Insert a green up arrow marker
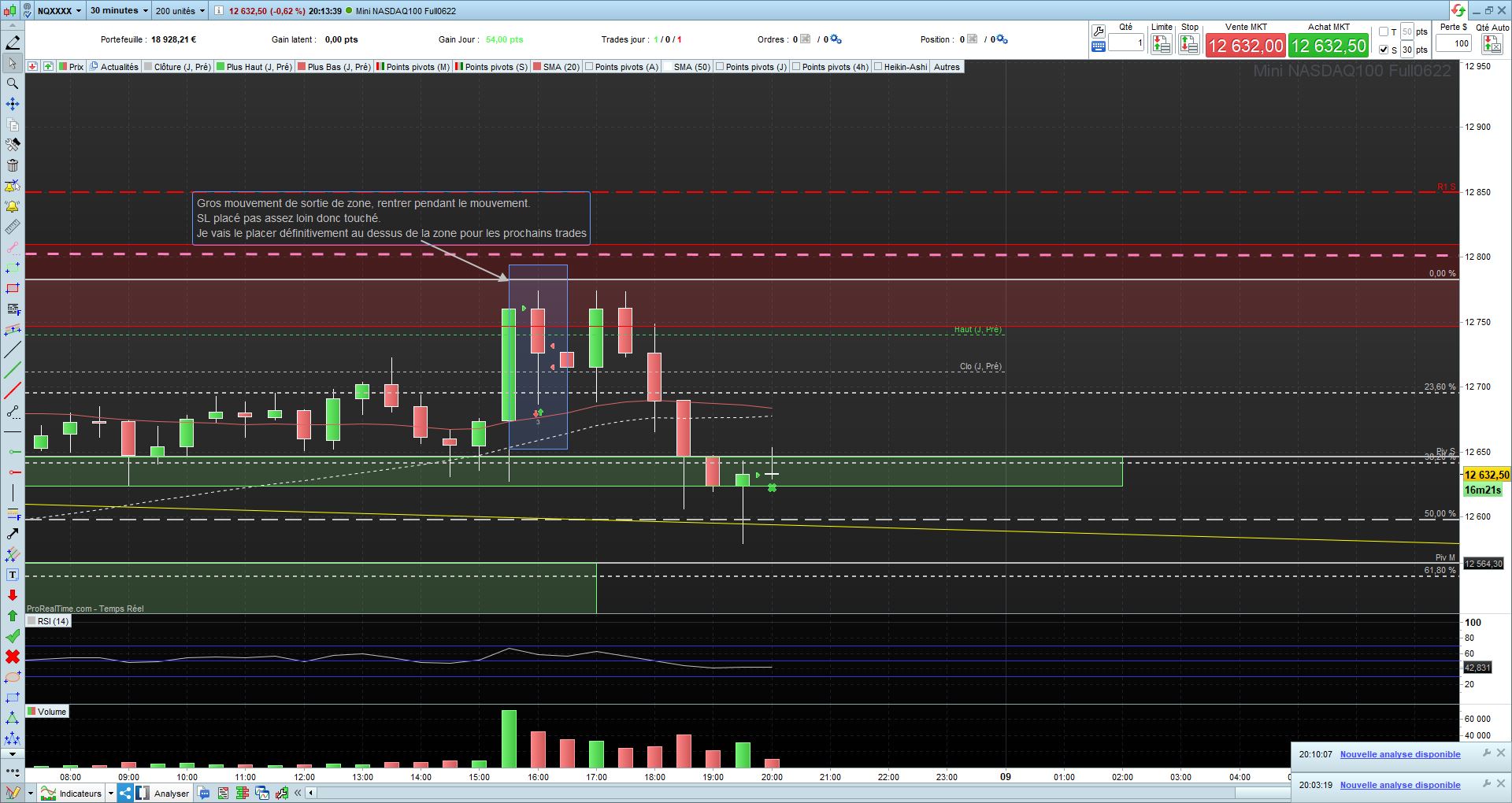This screenshot has width=1512, height=803. (x=13, y=616)
